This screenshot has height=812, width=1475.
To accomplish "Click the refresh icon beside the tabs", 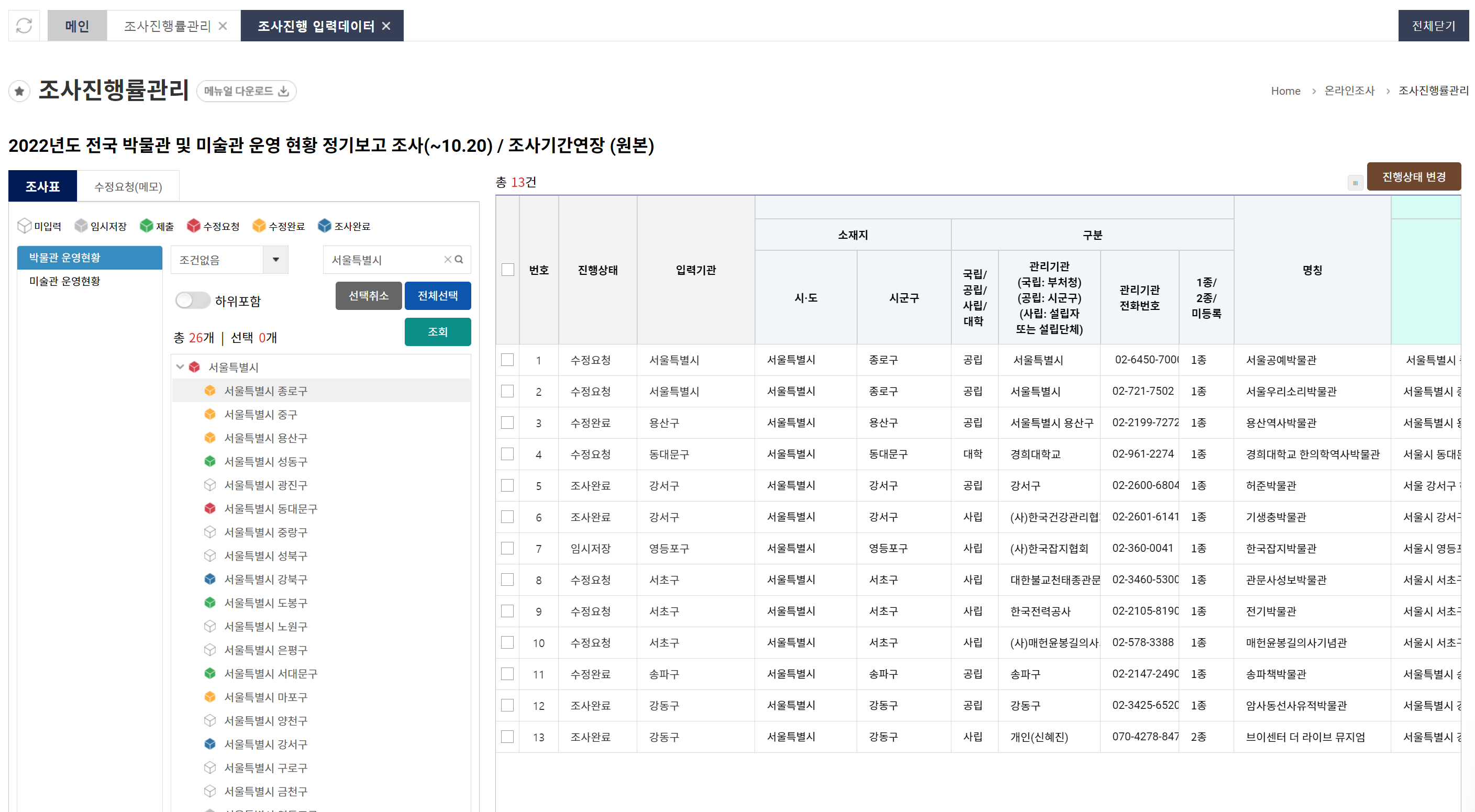I will tap(24, 26).
